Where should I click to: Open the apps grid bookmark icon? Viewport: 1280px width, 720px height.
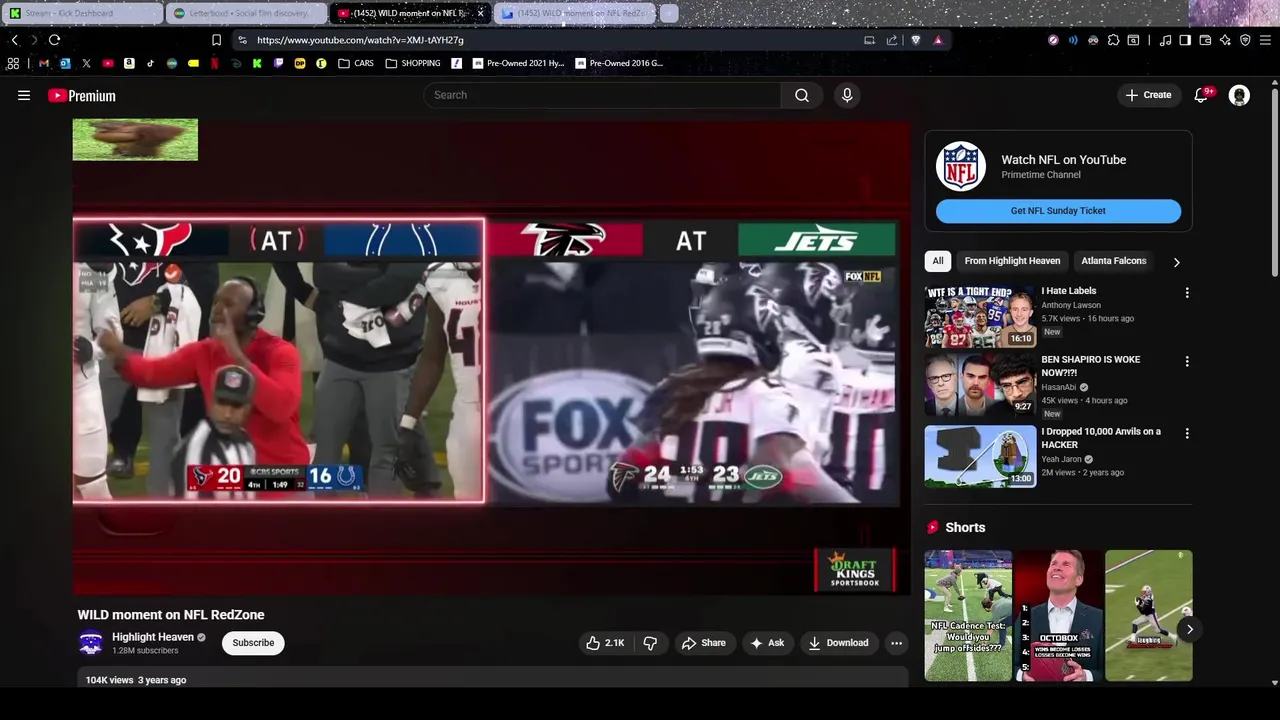coord(13,63)
